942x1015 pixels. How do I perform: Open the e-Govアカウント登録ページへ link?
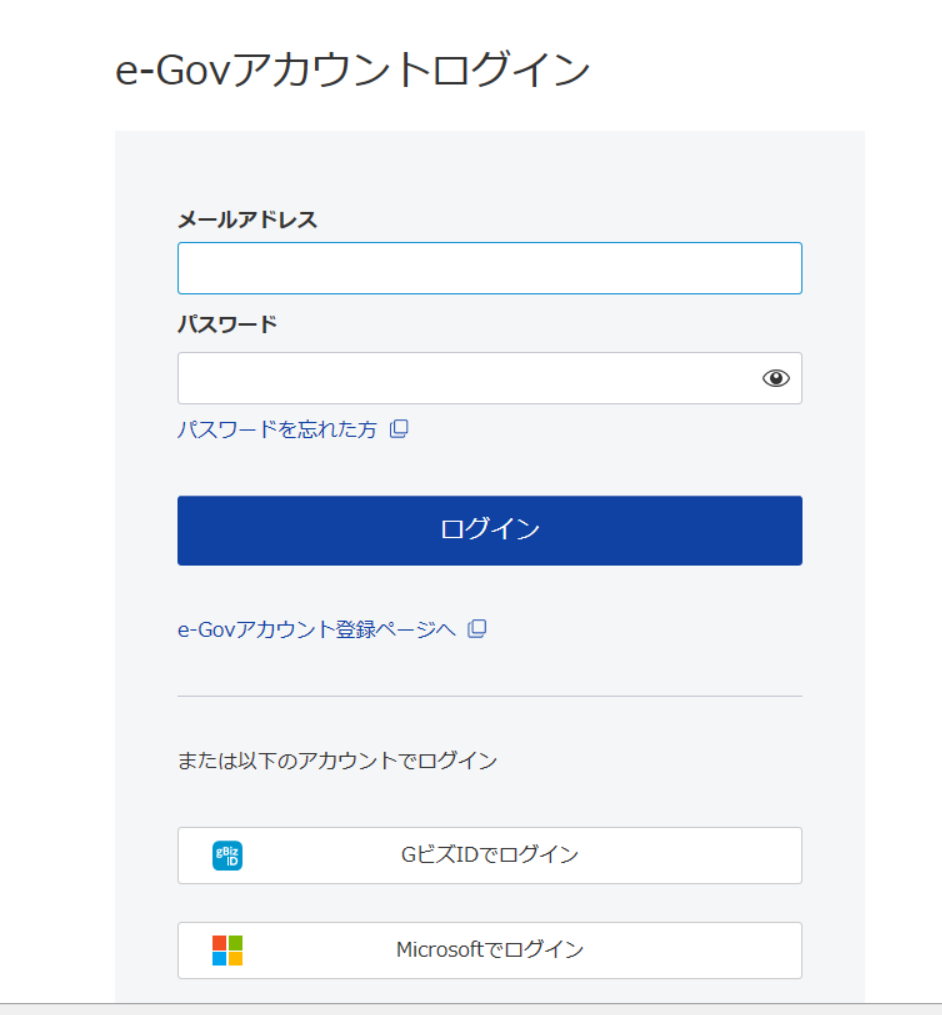click(x=317, y=629)
